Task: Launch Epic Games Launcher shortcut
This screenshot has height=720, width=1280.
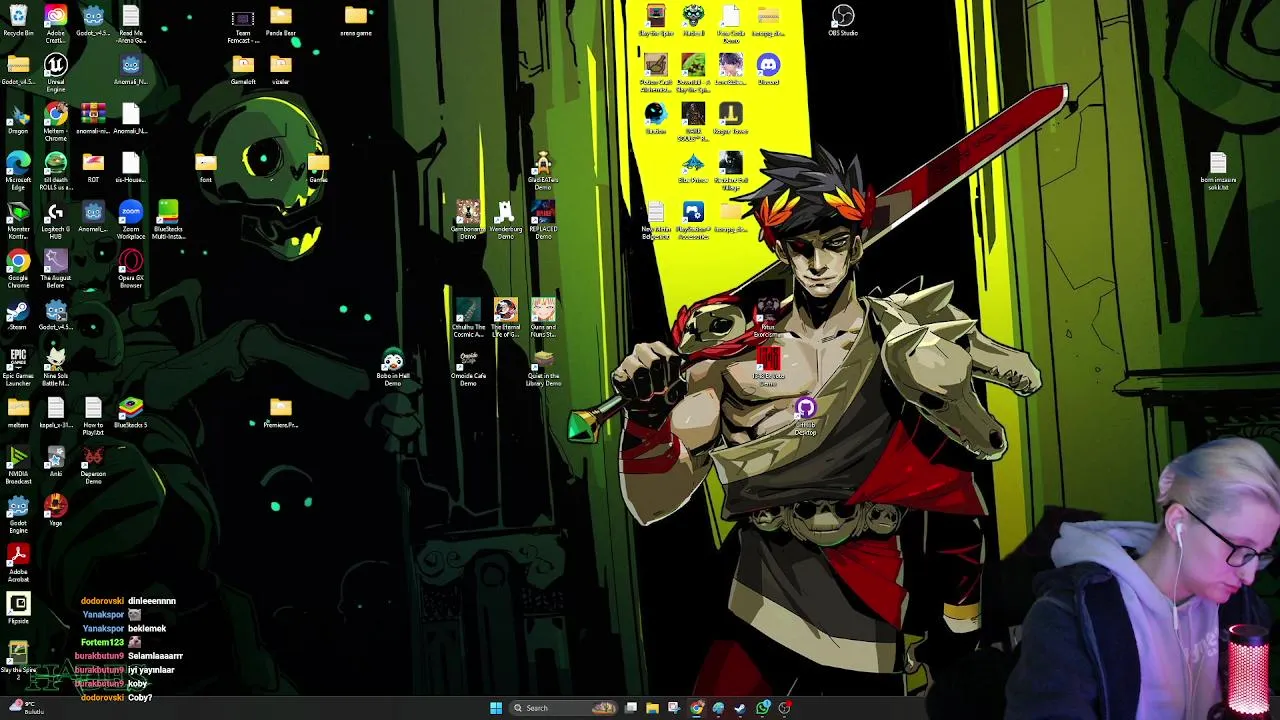Action: [x=18, y=366]
